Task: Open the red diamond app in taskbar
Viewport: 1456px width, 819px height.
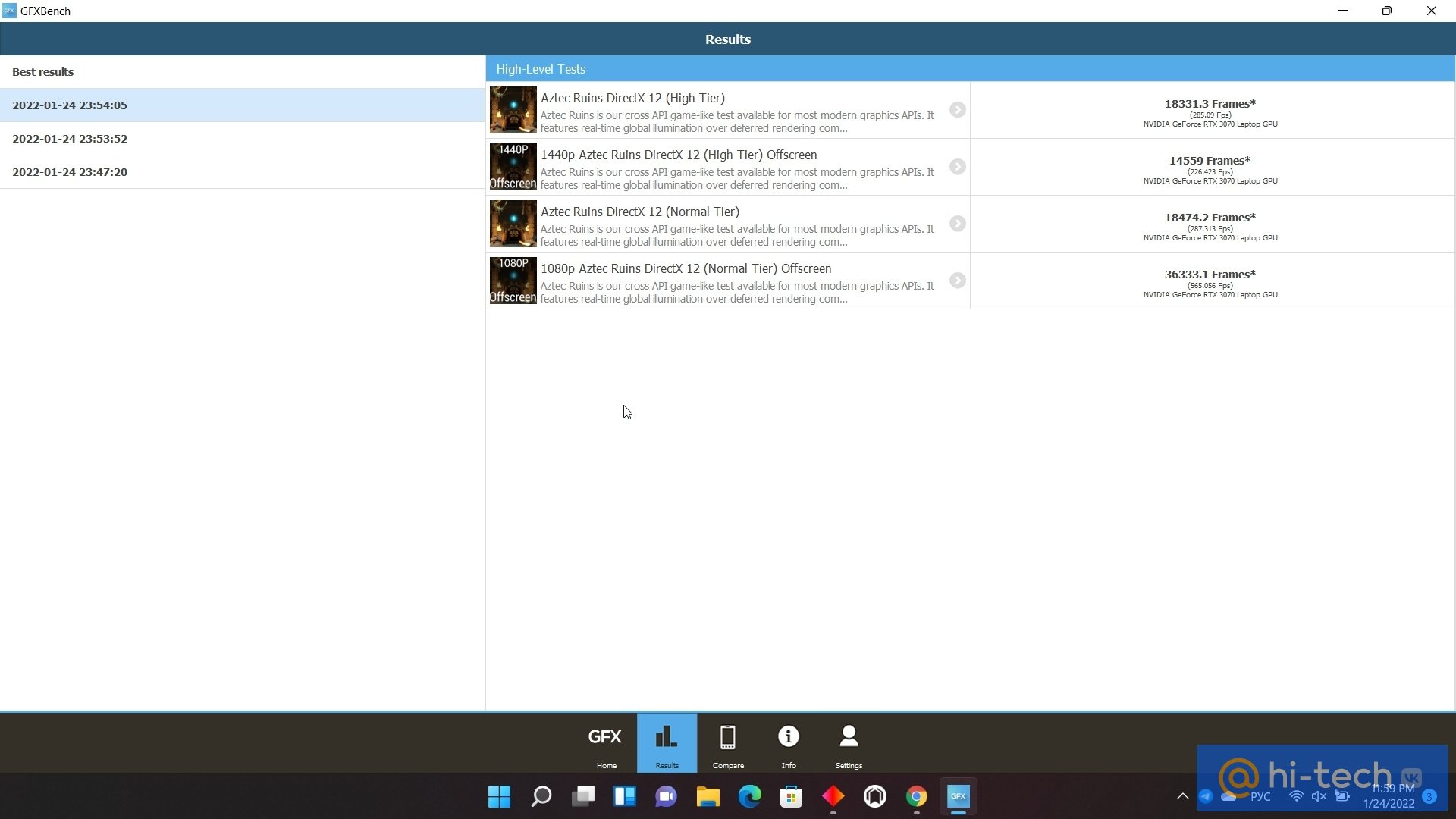Action: point(833,797)
